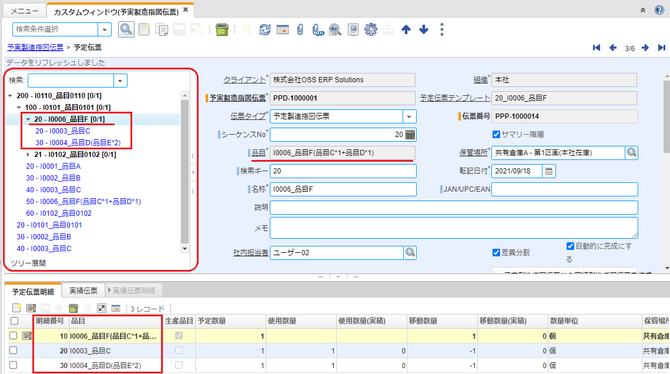Collapse the 200 - I0110_品目0110 tree node
This screenshot has height=374, width=670.
(11, 96)
